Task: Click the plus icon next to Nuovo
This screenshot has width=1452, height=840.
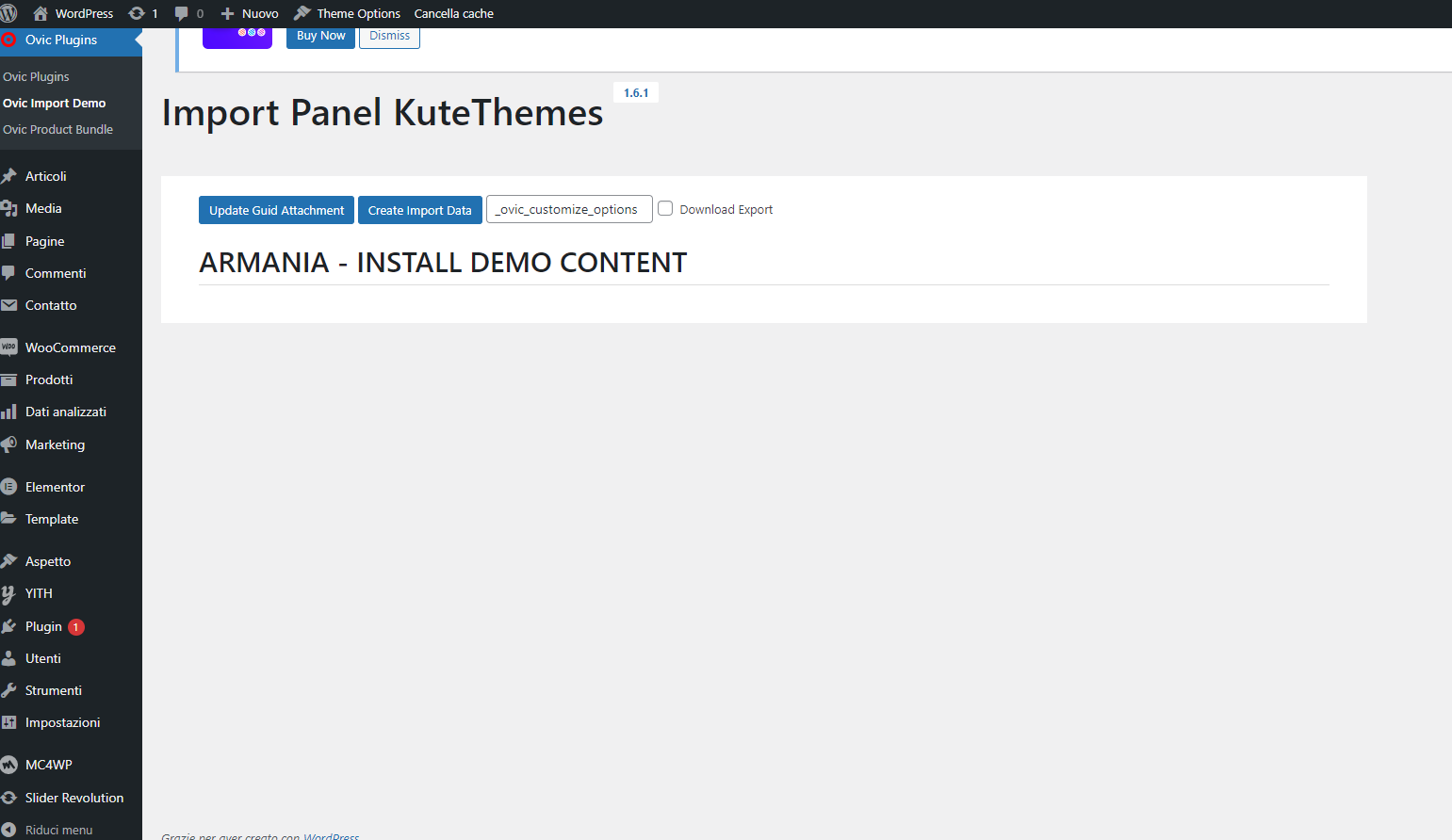Action: click(227, 13)
